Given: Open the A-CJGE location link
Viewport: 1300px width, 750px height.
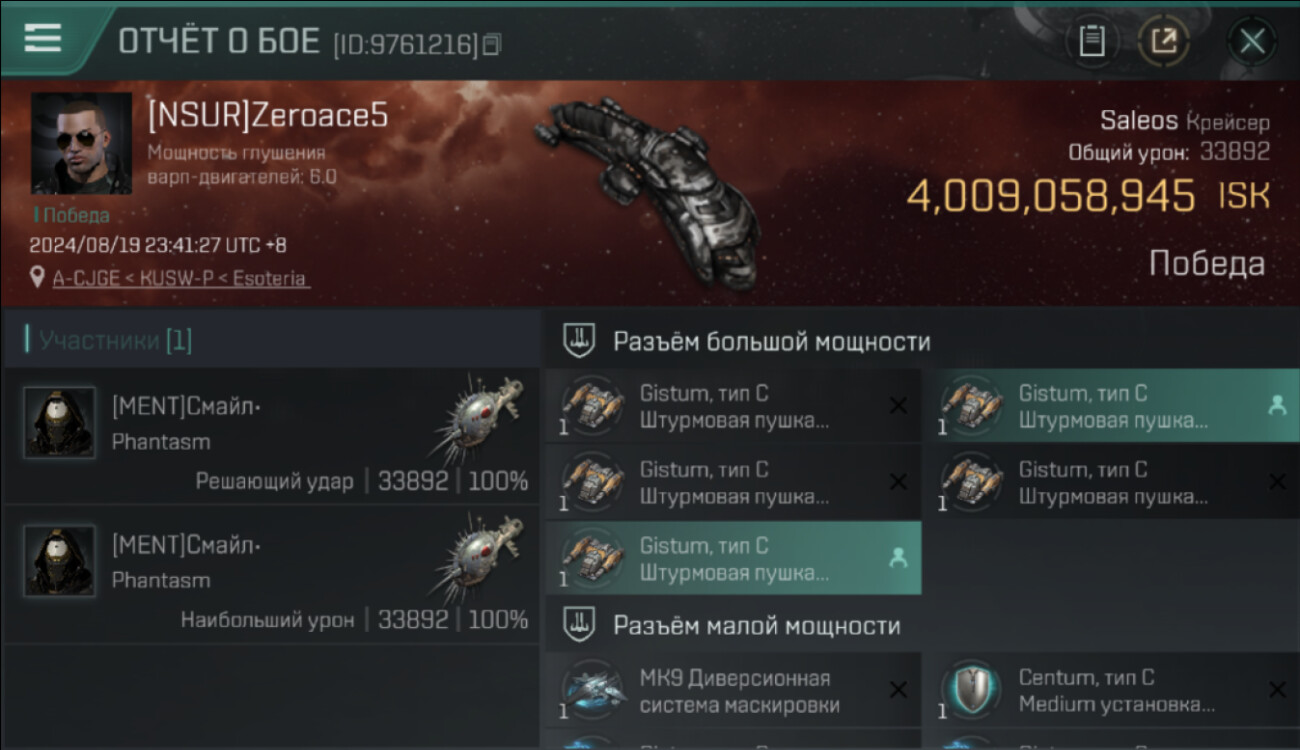Looking at the screenshot, I should click(181, 278).
